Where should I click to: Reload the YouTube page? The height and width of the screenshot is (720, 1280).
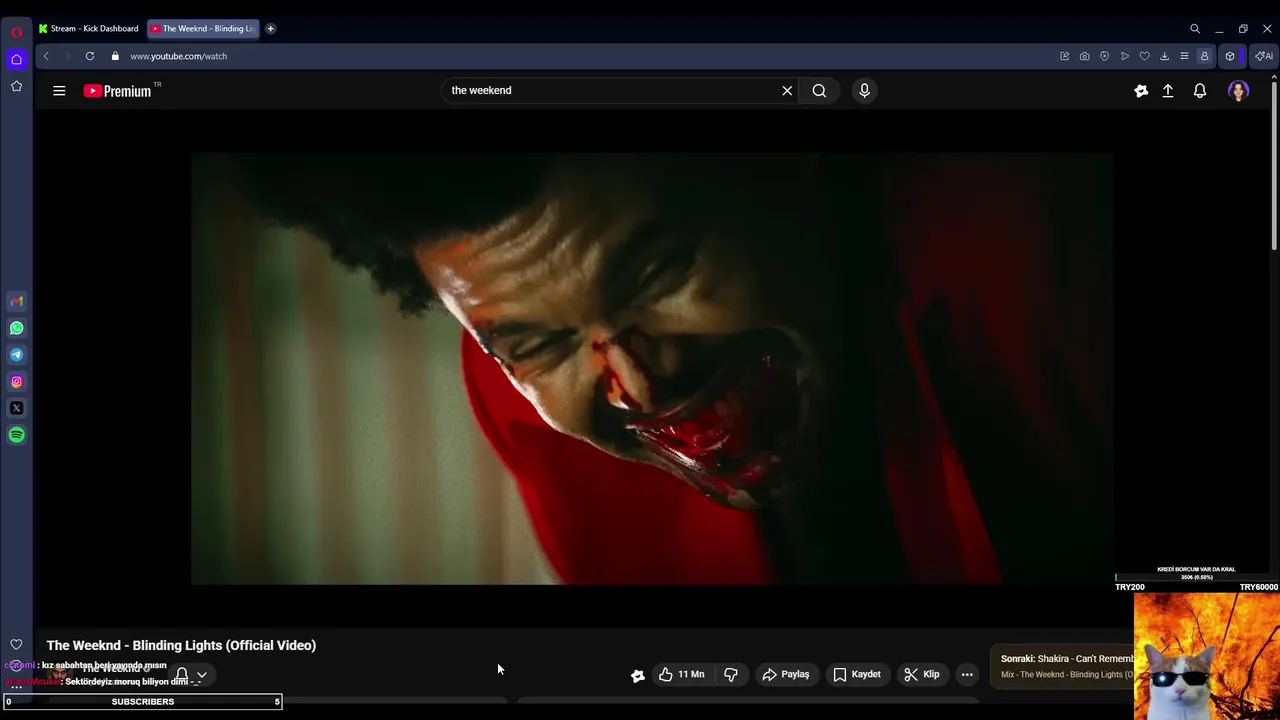[90, 56]
